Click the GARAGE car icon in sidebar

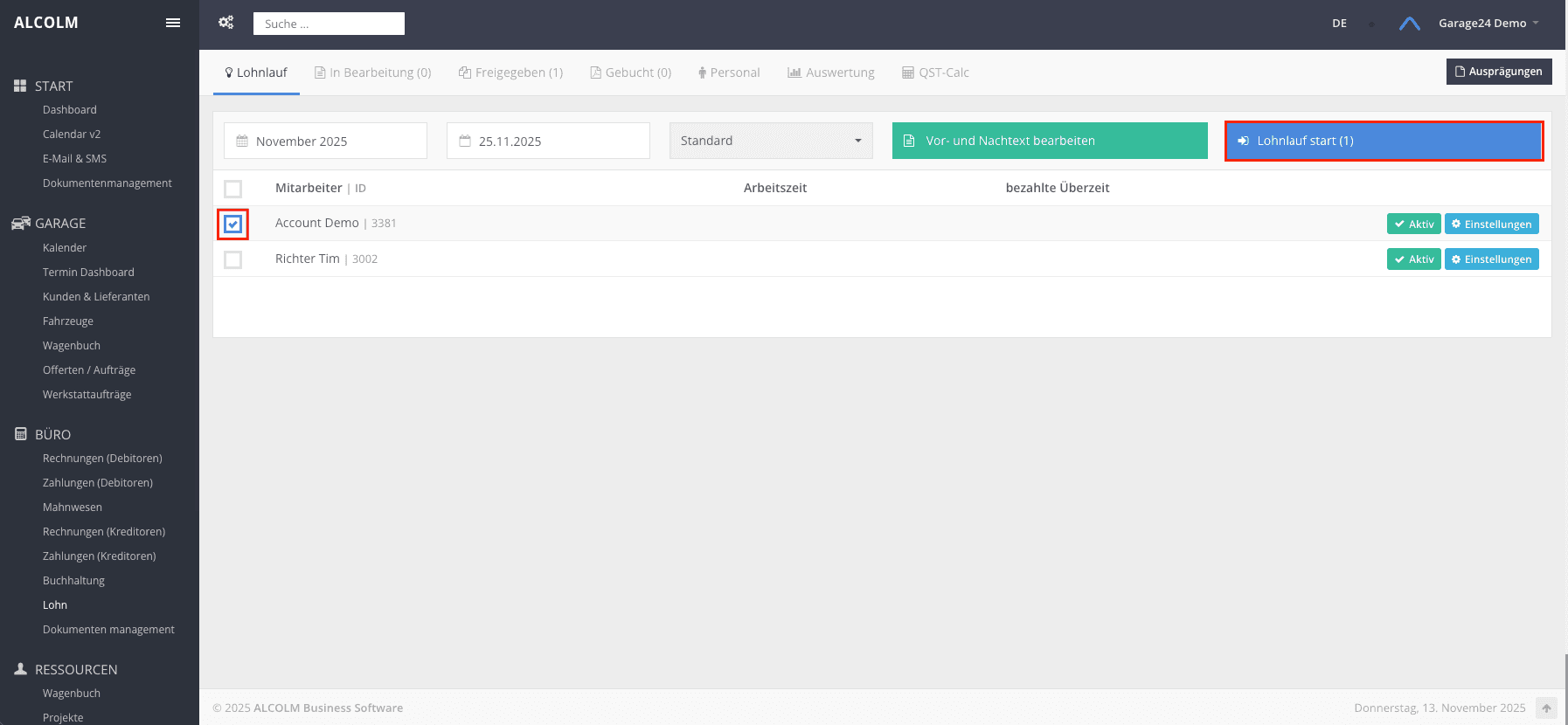[21, 223]
